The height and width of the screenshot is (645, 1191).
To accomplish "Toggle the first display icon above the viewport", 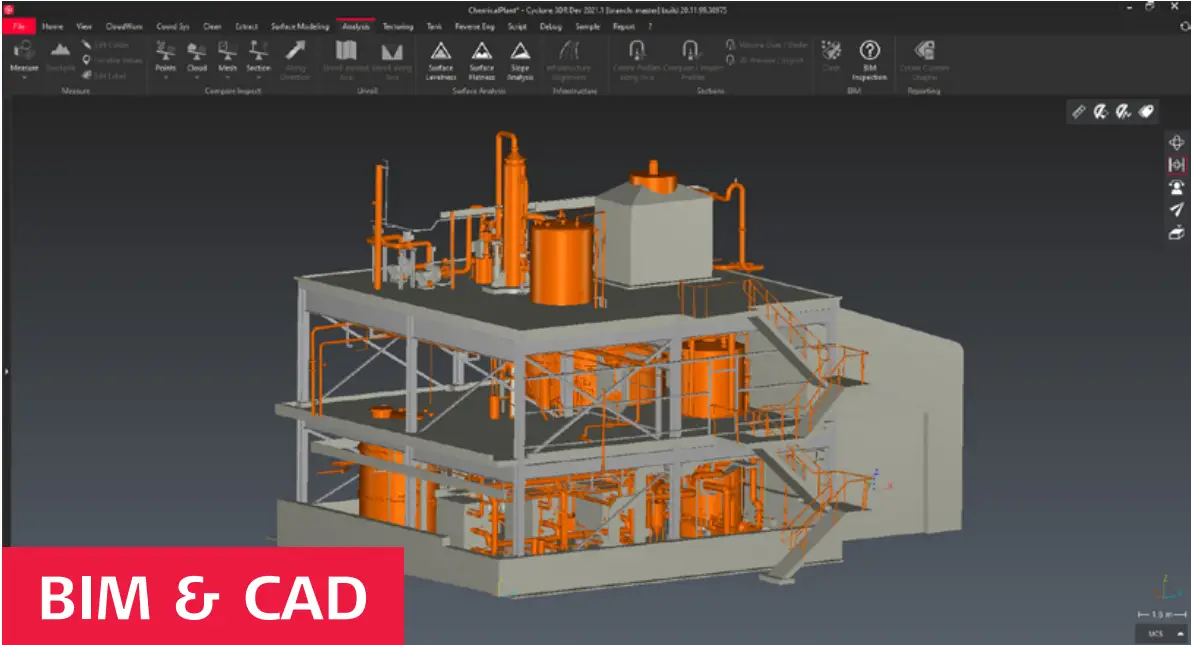I will pos(1079,113).
